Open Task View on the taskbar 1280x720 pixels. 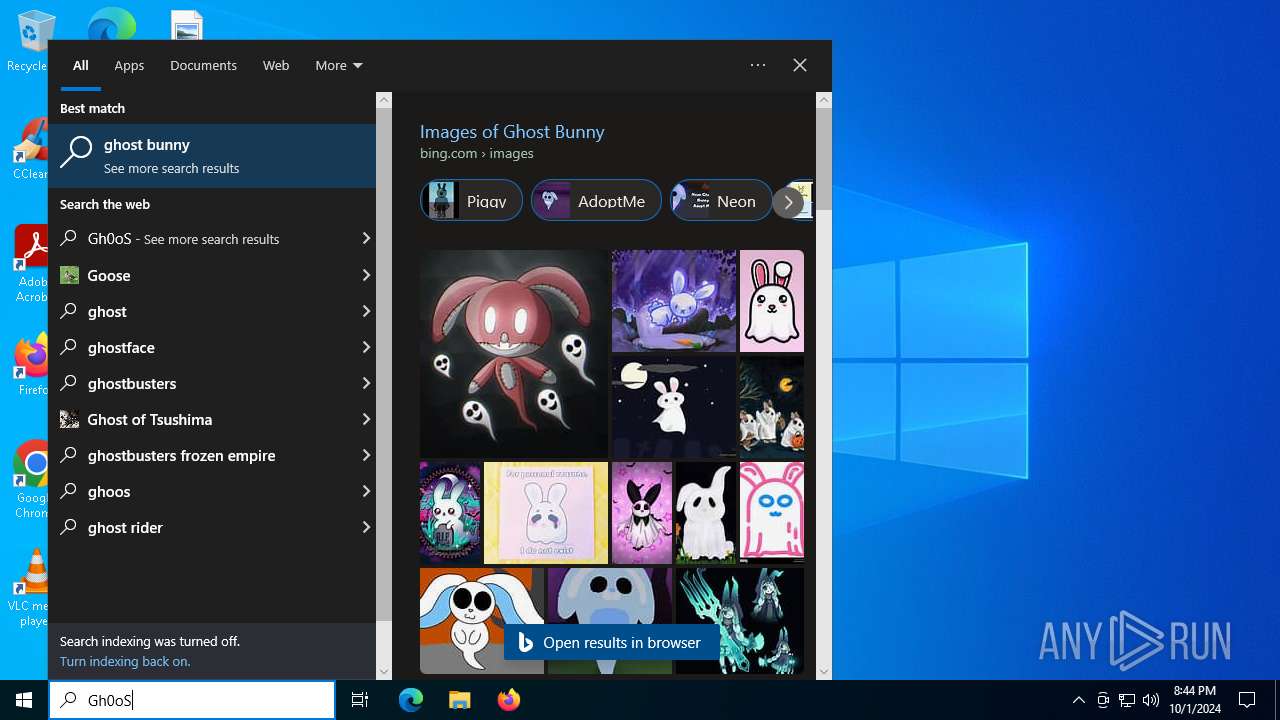(360, 700)
